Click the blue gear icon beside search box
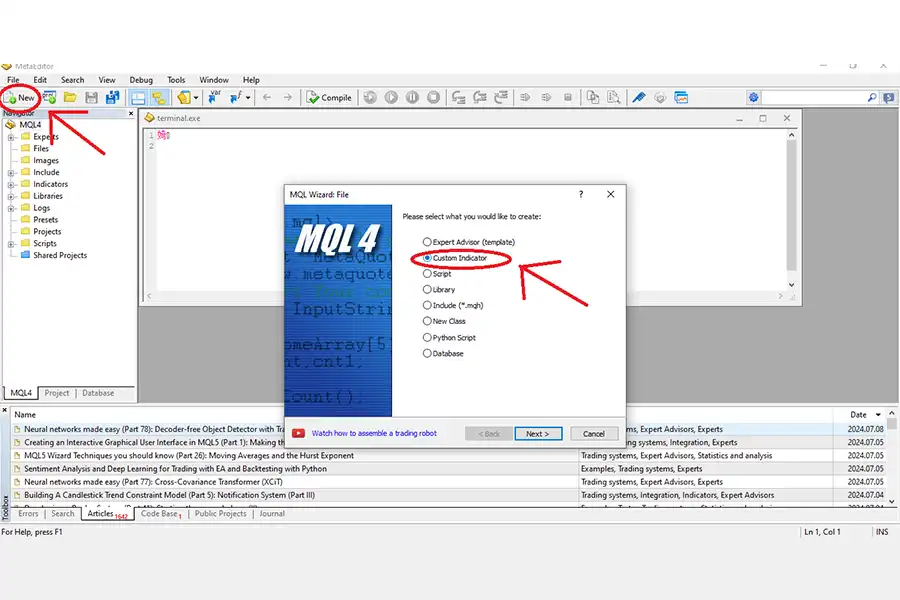The height and width of the screenshot is (600, 900). click(x=754, y=98)
